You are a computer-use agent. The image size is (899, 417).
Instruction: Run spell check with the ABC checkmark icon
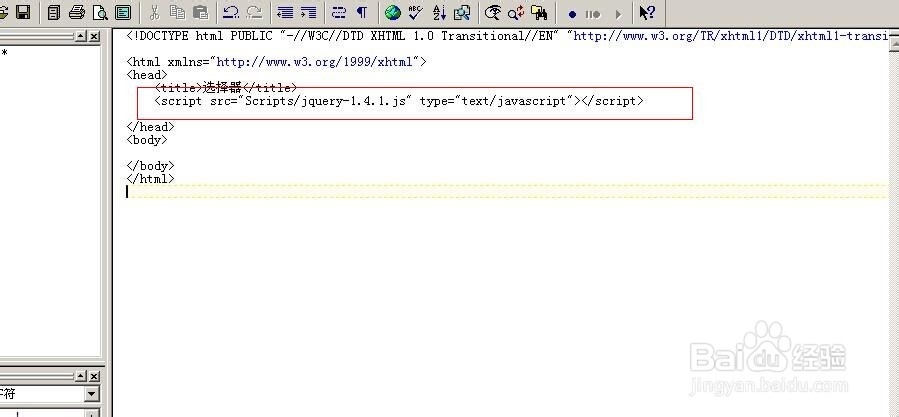416,12
